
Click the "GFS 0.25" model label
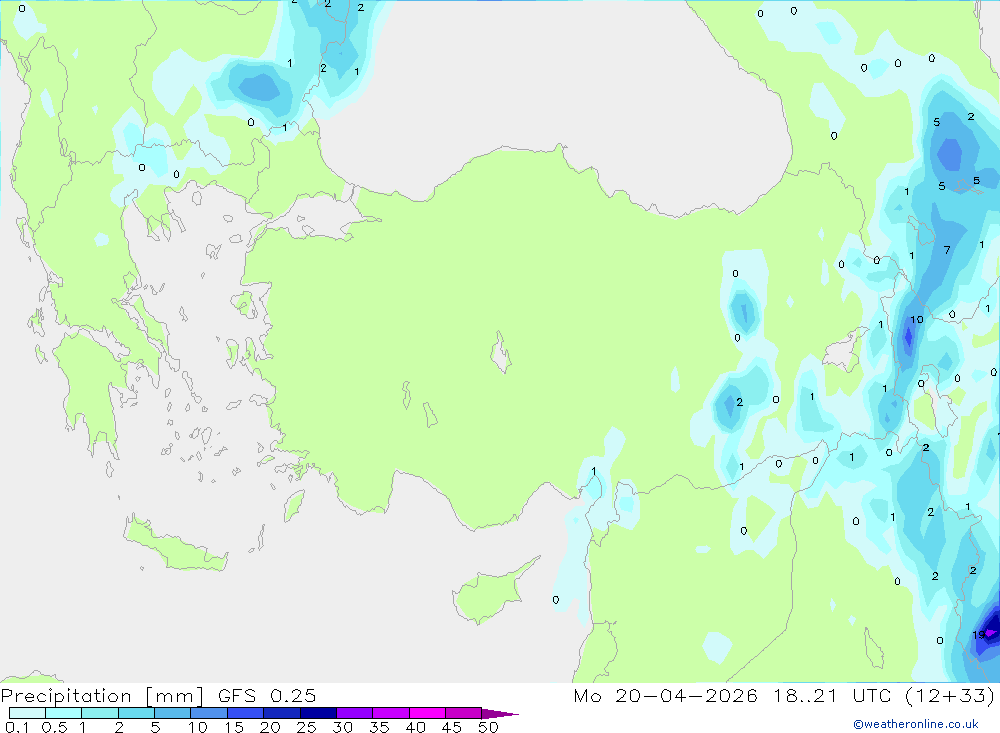tap(267, 695)
